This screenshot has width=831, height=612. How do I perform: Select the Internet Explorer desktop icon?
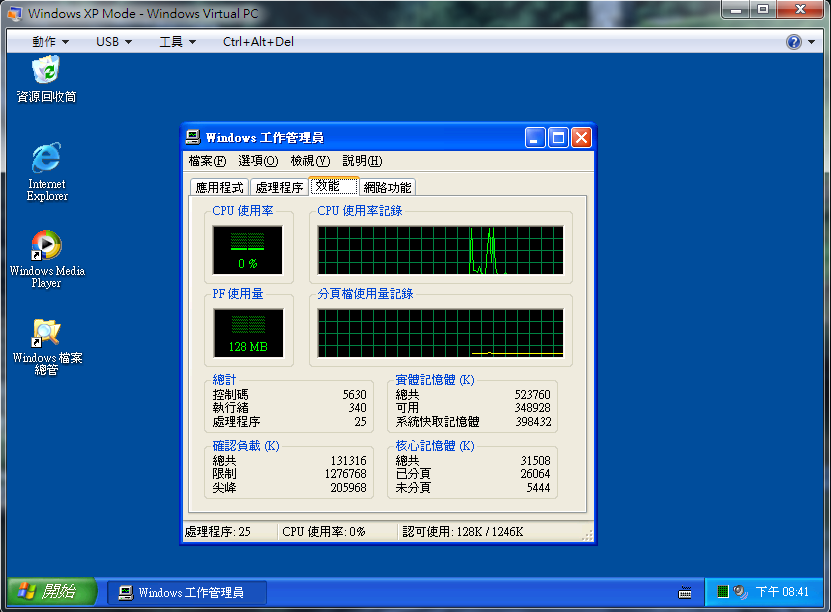pos(47,172)
